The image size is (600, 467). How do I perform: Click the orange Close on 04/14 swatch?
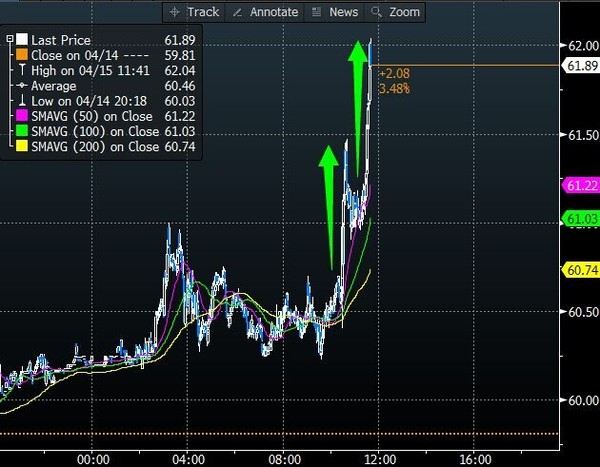tap(23, 56)
